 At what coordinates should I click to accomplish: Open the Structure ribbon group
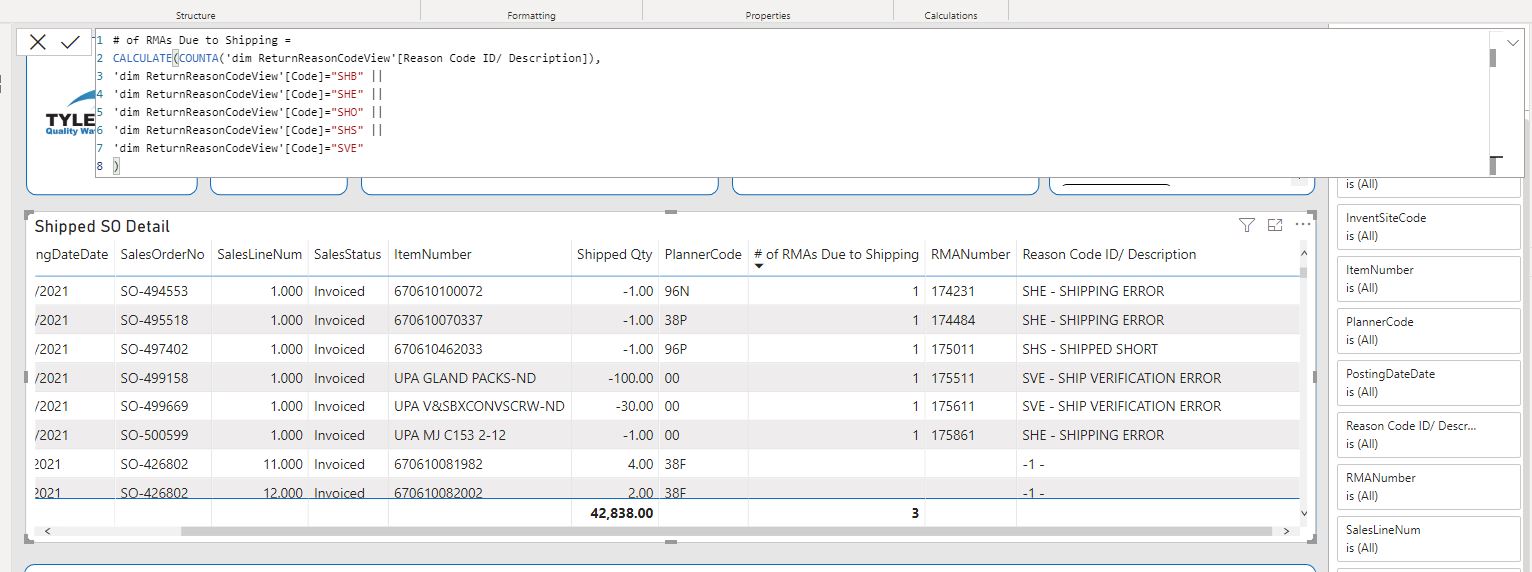pos(195,15)
